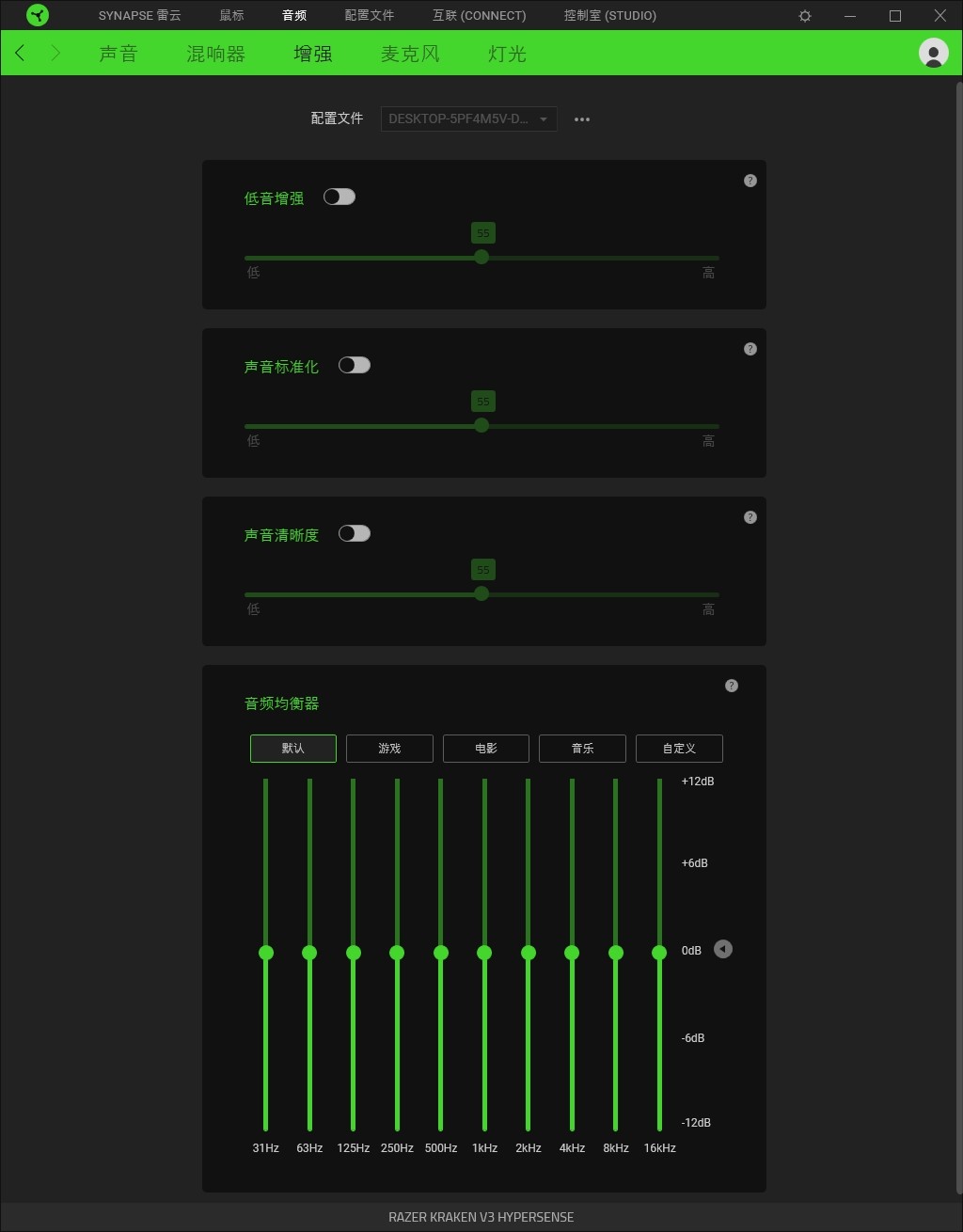Click the 0dB reset arrow icon

pyautogui.click(x=722, y=949)
